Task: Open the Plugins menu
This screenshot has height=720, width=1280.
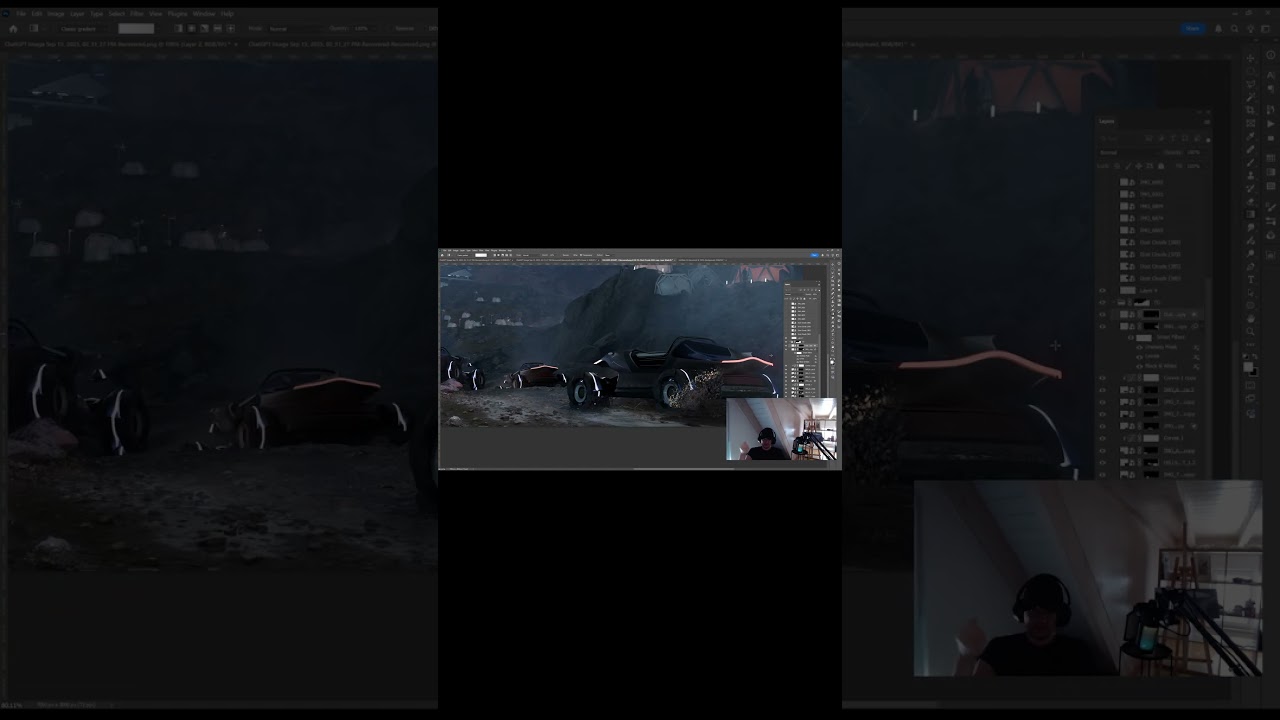Action: pos(177,13)
